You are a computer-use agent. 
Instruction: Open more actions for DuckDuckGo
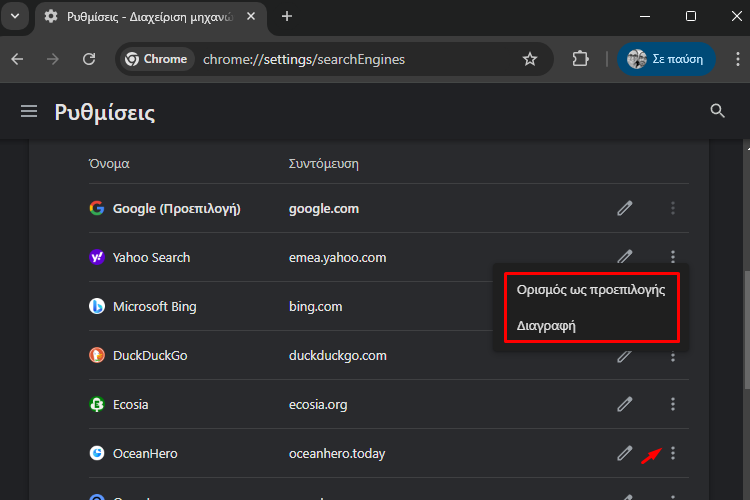click(x=673, y=357)
